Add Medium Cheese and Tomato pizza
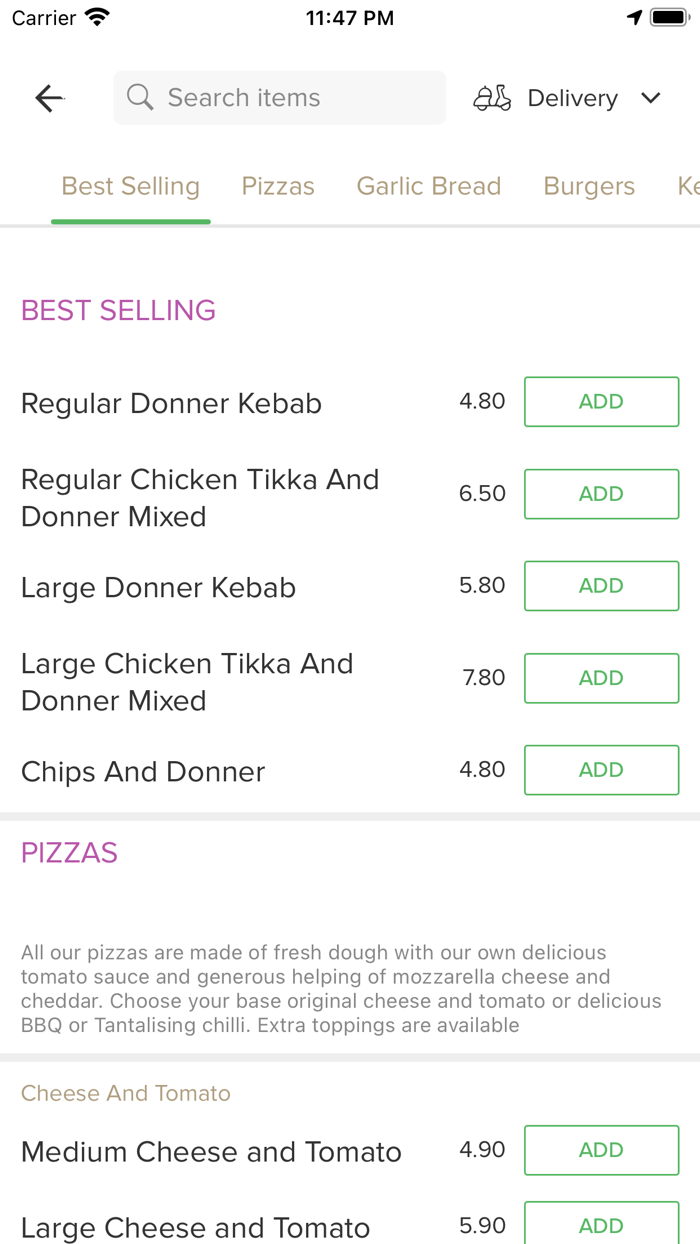Screen dimensions: 700x1244 coord(601,1150)
